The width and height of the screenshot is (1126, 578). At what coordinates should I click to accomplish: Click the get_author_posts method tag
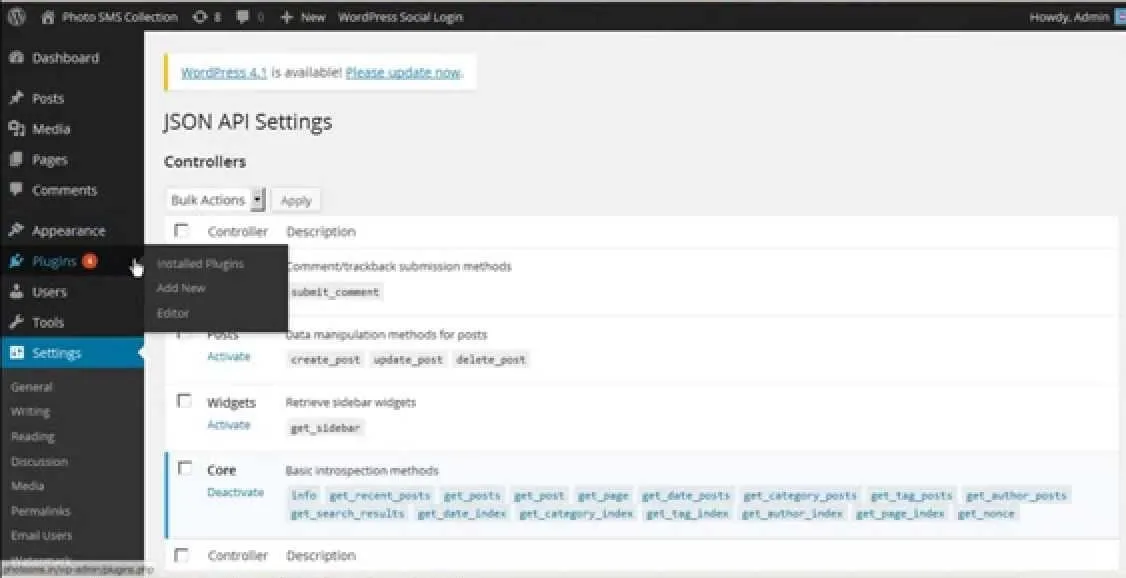tap(1016, 495)
